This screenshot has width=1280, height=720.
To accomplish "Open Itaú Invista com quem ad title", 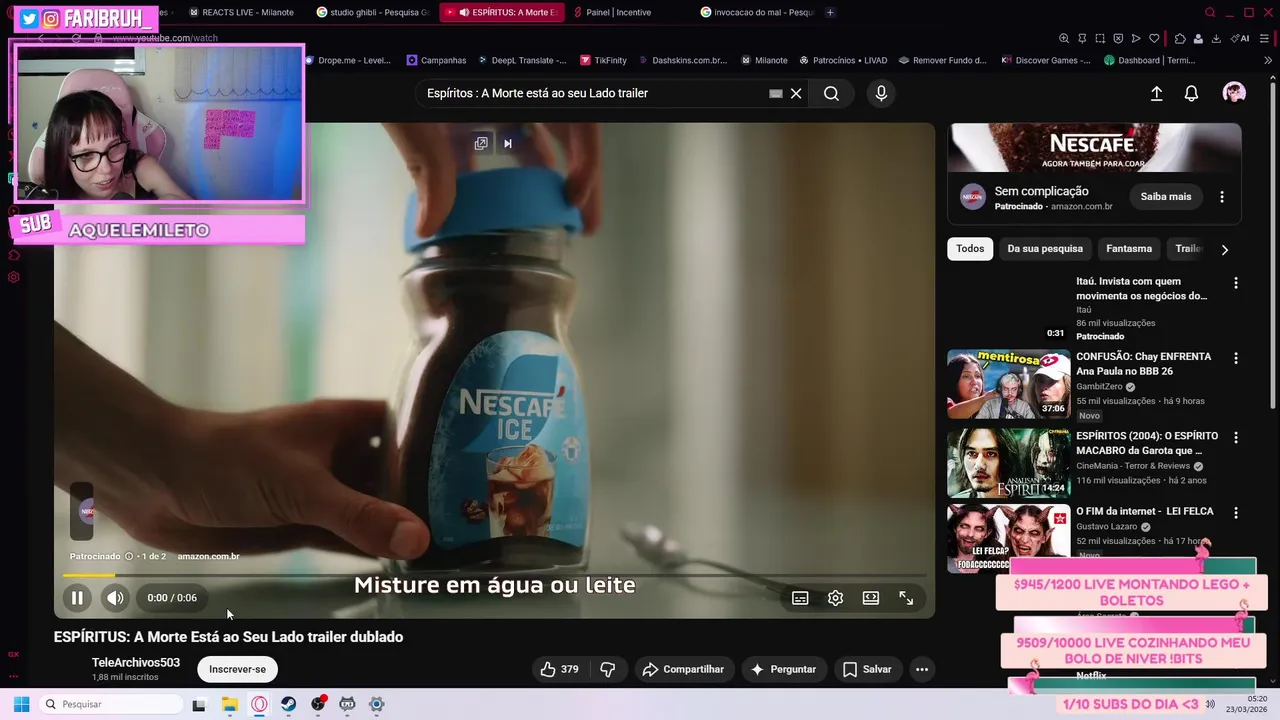I will coord(1142,288).
